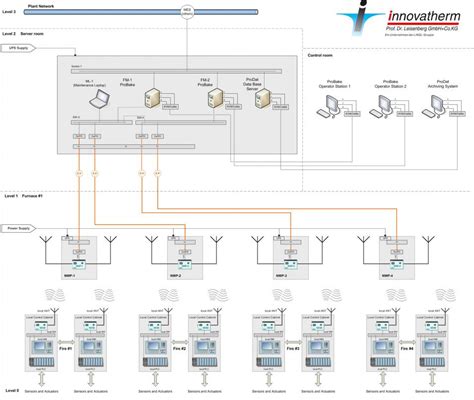This screenshot has height=400, width=474.
Task: Click the Fire #3 double arrow
Action: pyautogui.click(x=293, y=342)
